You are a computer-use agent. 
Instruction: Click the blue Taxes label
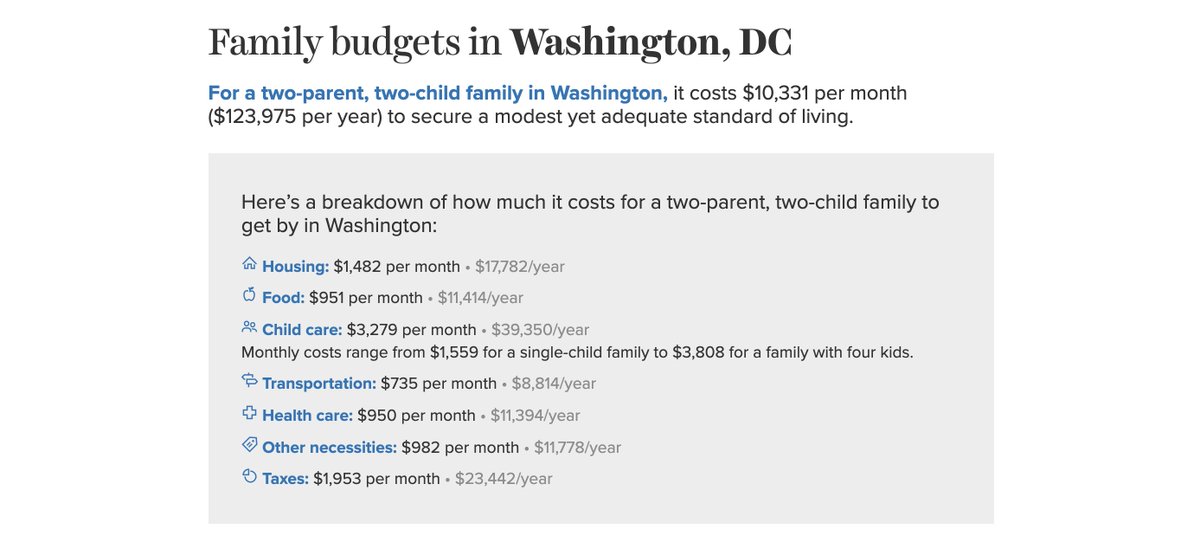285,479
